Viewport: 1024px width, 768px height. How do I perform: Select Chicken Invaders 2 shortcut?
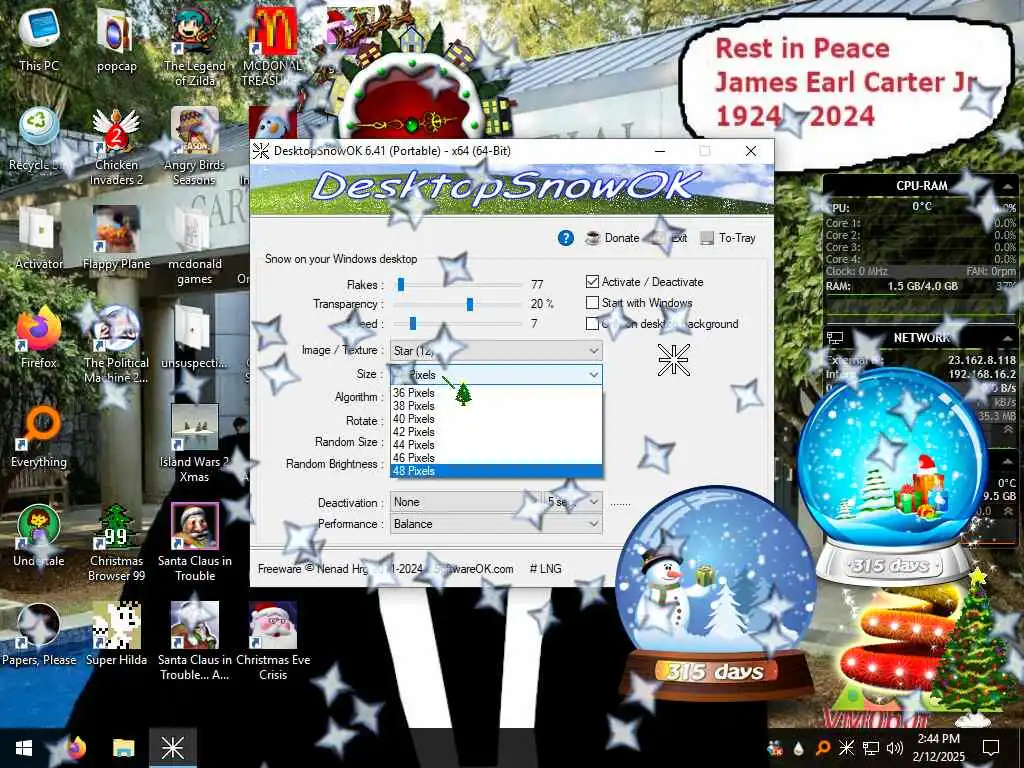pyautogui.click(x=116, y=148)
